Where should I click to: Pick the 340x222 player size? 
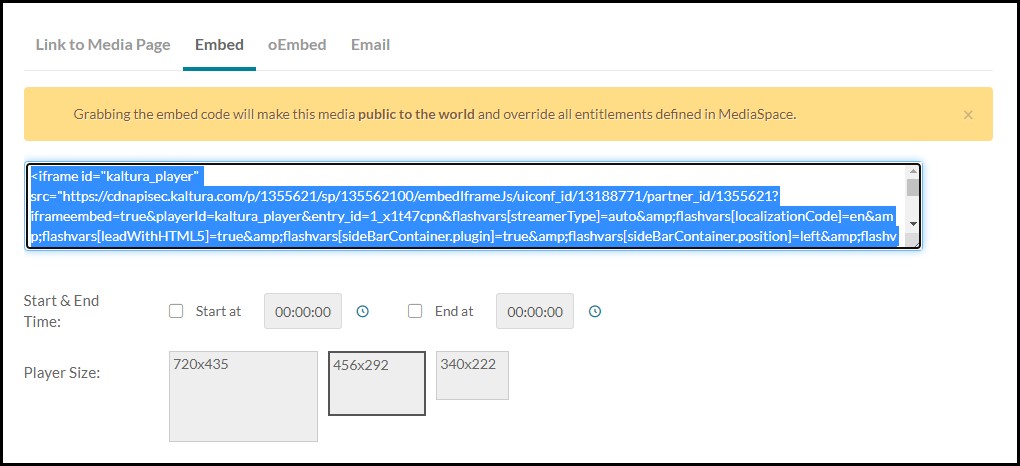tap(472, 375)
